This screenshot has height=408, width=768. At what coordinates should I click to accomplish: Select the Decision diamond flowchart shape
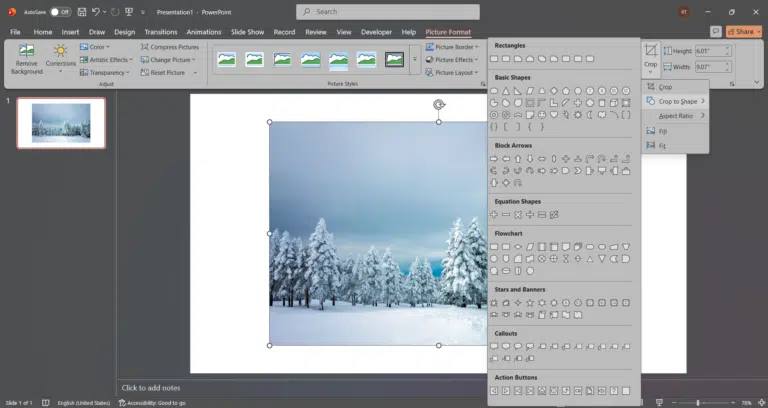pyautogui.click(x=518, y=247)
